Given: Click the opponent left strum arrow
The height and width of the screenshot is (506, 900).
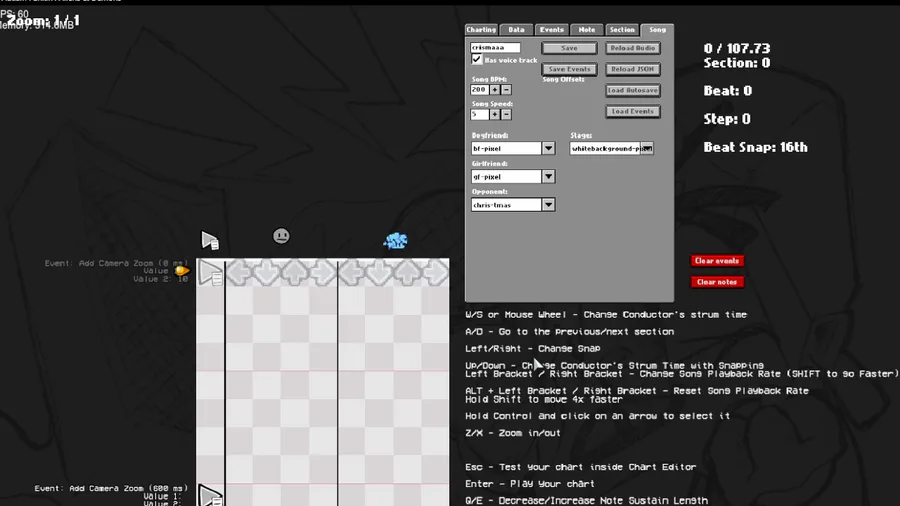Looking at the screenshot, I should (239, 273).
